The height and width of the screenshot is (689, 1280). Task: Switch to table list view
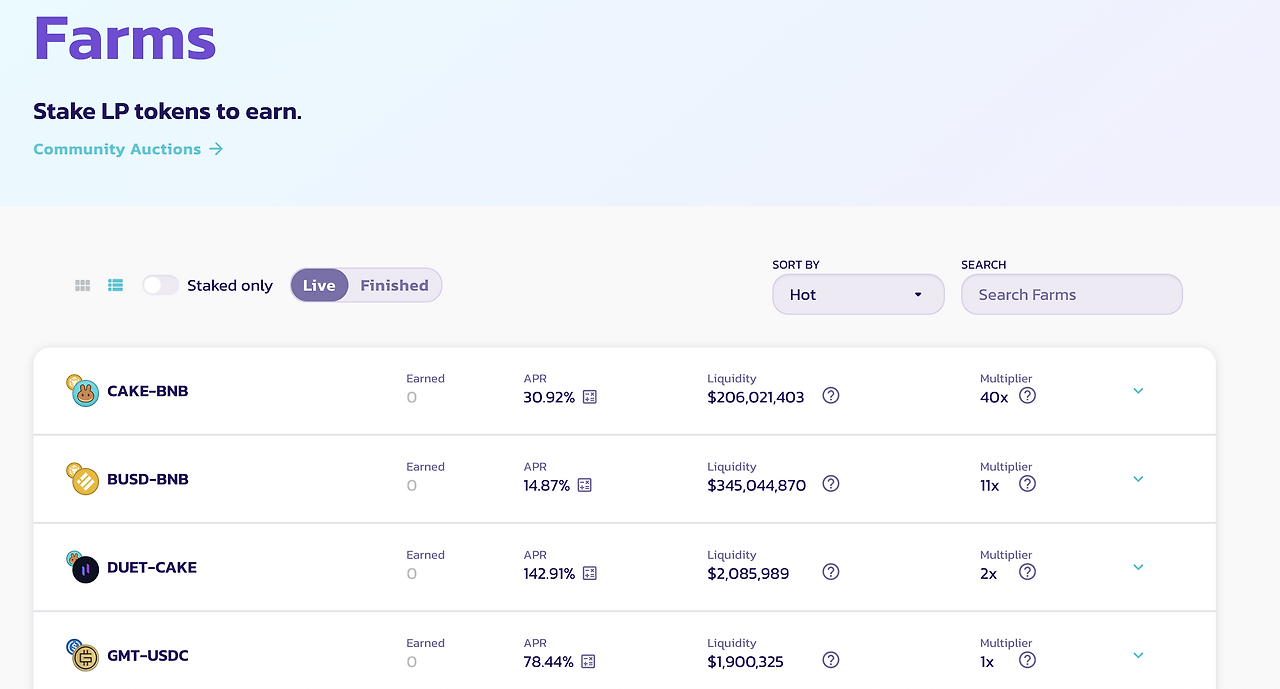click(116, 285)
